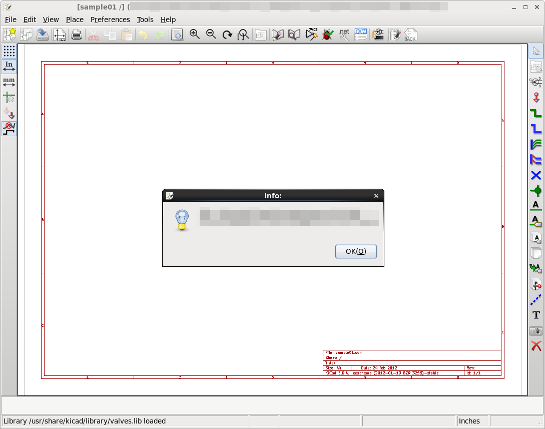Click the New schematic project icon
545x429 pixels.
pyautogui.click(x=10, y=35)
